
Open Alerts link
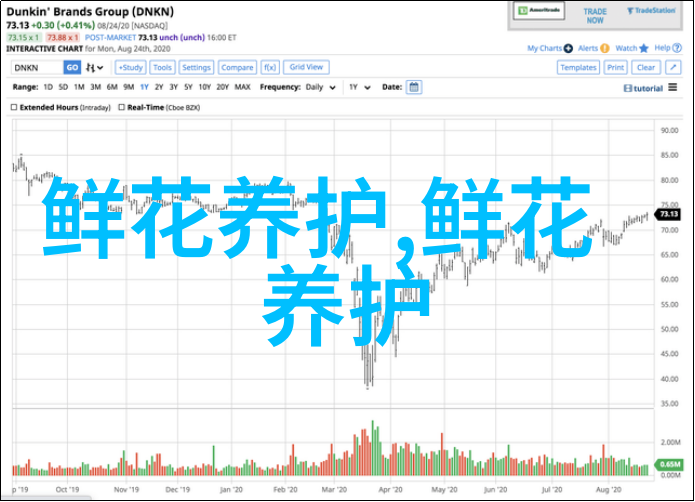[588, 48]
